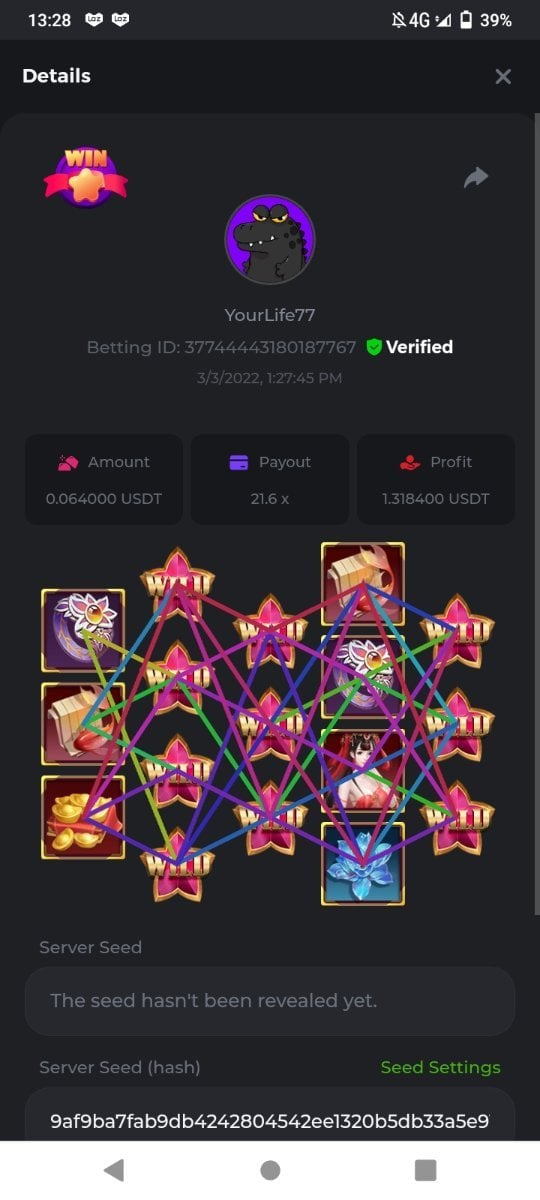Tap the Android back navigation button

pos(114,1170)
